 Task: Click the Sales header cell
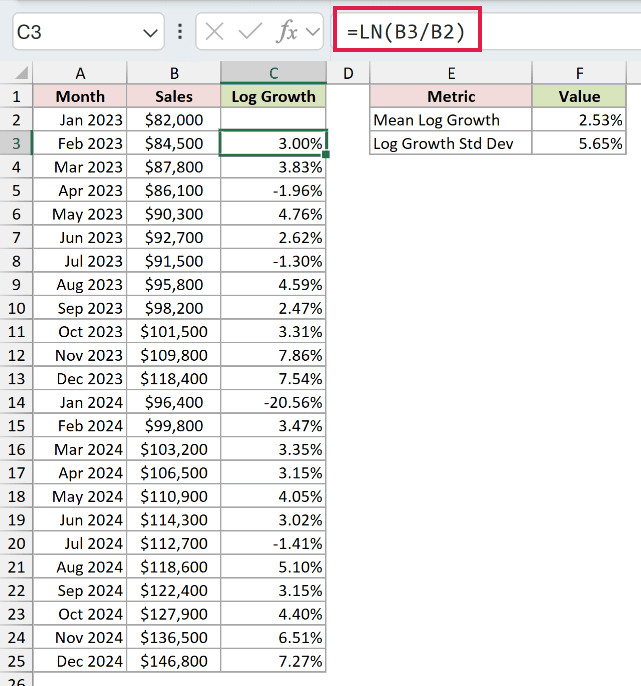174,96
